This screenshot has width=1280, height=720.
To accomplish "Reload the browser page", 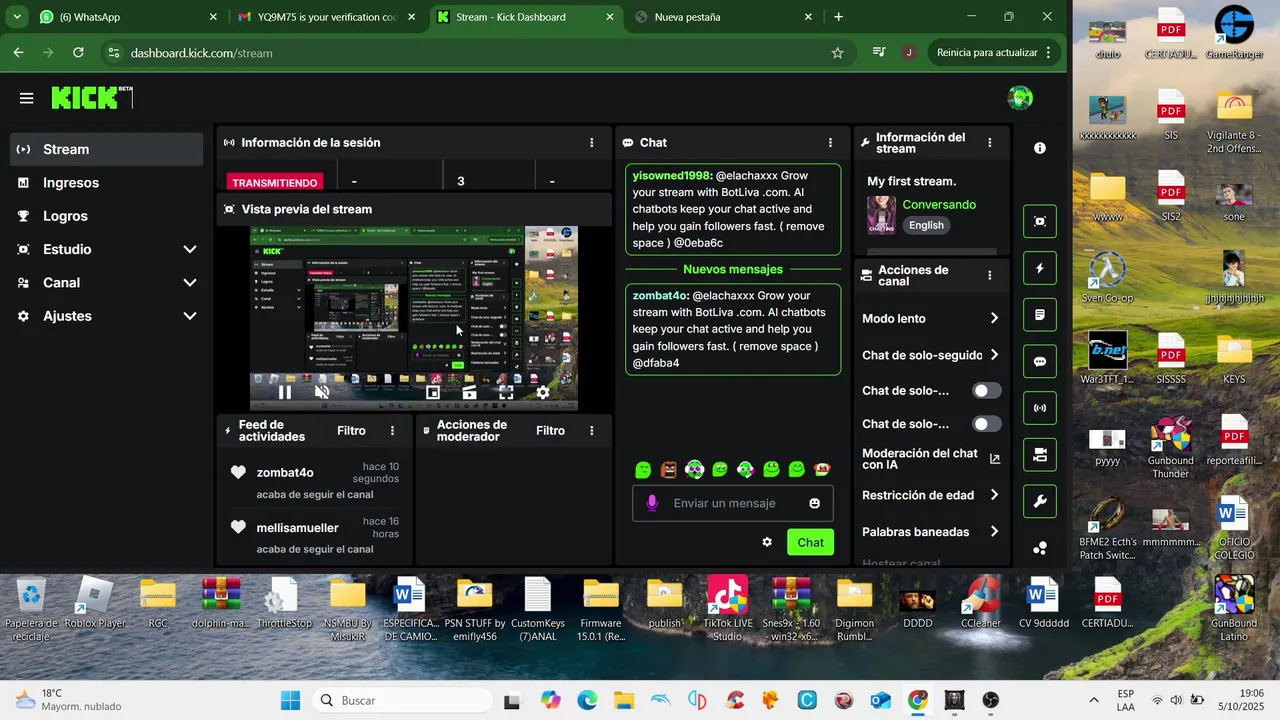I will point(78,53).
